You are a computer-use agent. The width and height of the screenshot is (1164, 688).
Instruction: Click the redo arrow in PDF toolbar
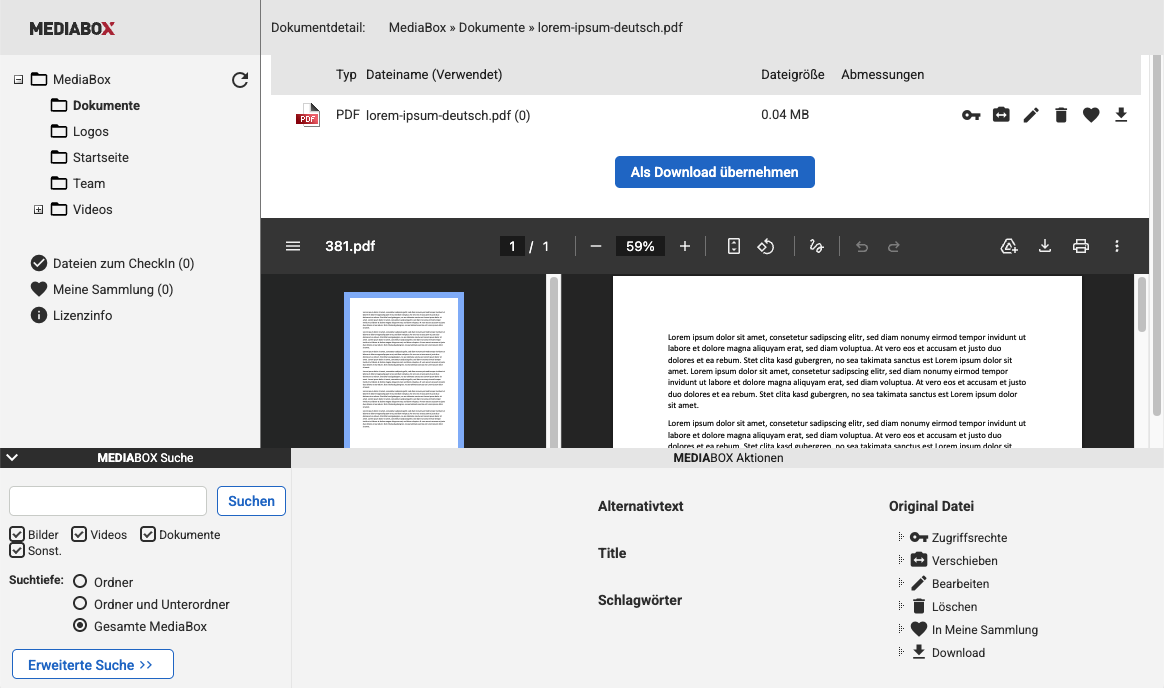(x=894, y=246)
